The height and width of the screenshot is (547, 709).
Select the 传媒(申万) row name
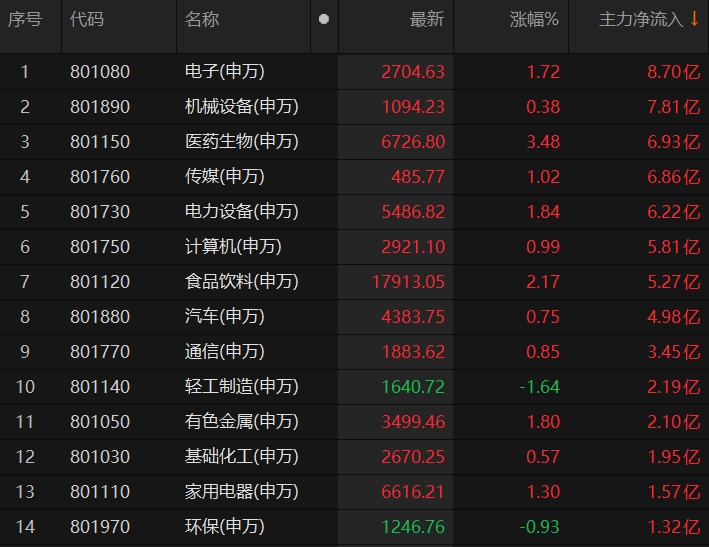[225, 177]
